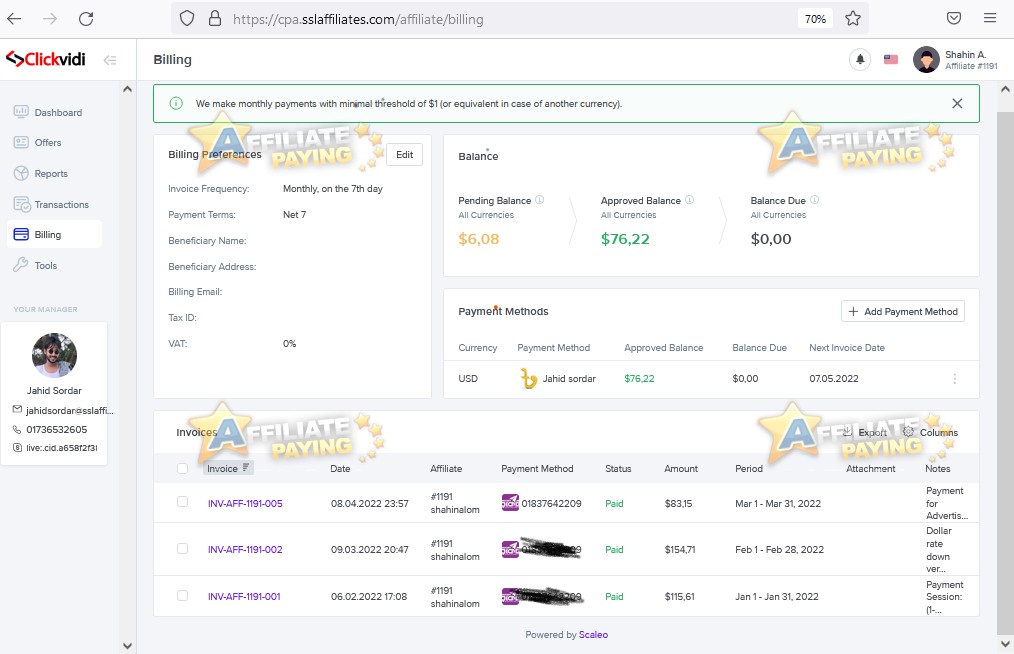The height and width of the screenshot is (654, 1014).
Task: Click the $83,15 amount cell
Action: 678,503
